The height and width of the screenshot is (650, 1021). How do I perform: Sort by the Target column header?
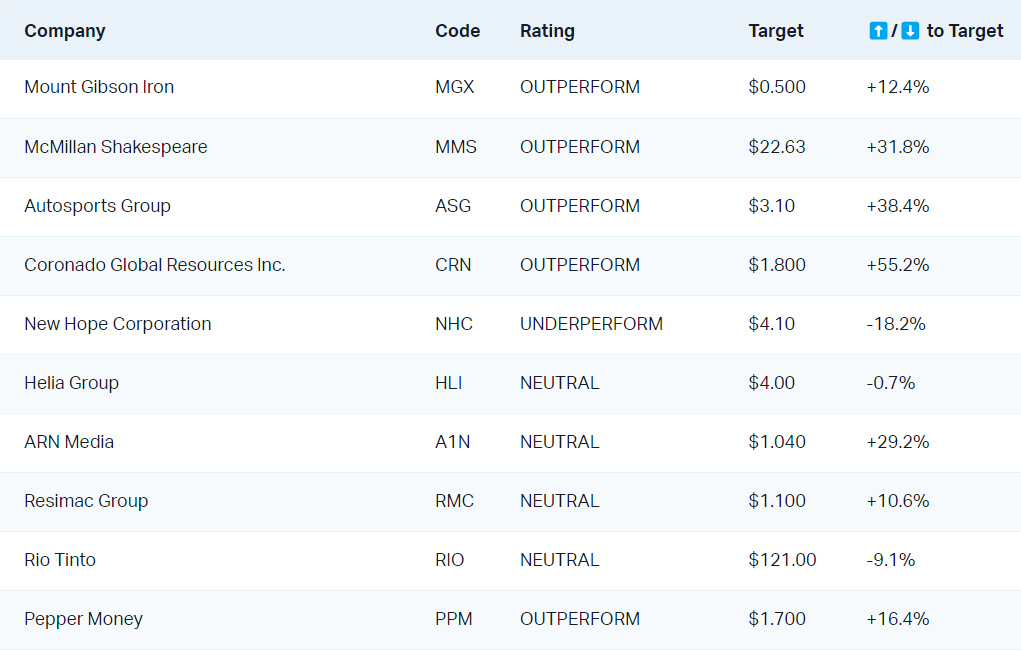[775, 31]
